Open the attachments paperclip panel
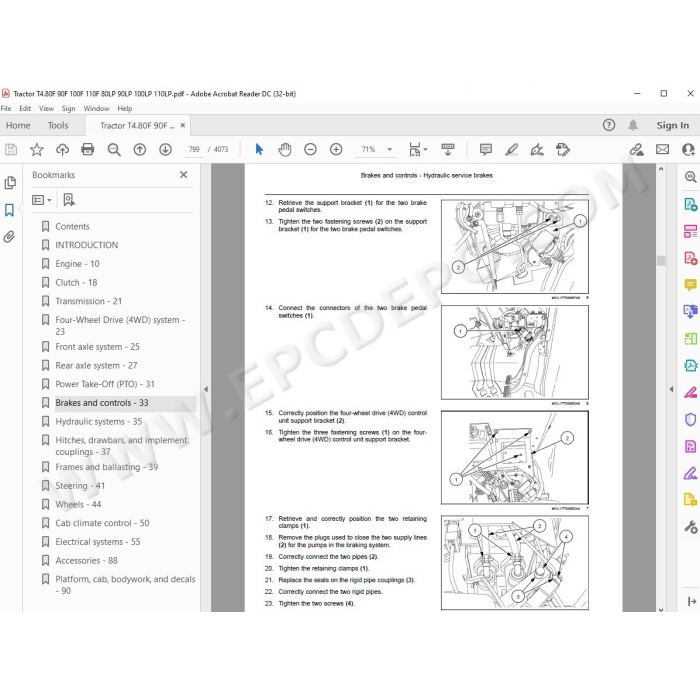 point(10,236)
